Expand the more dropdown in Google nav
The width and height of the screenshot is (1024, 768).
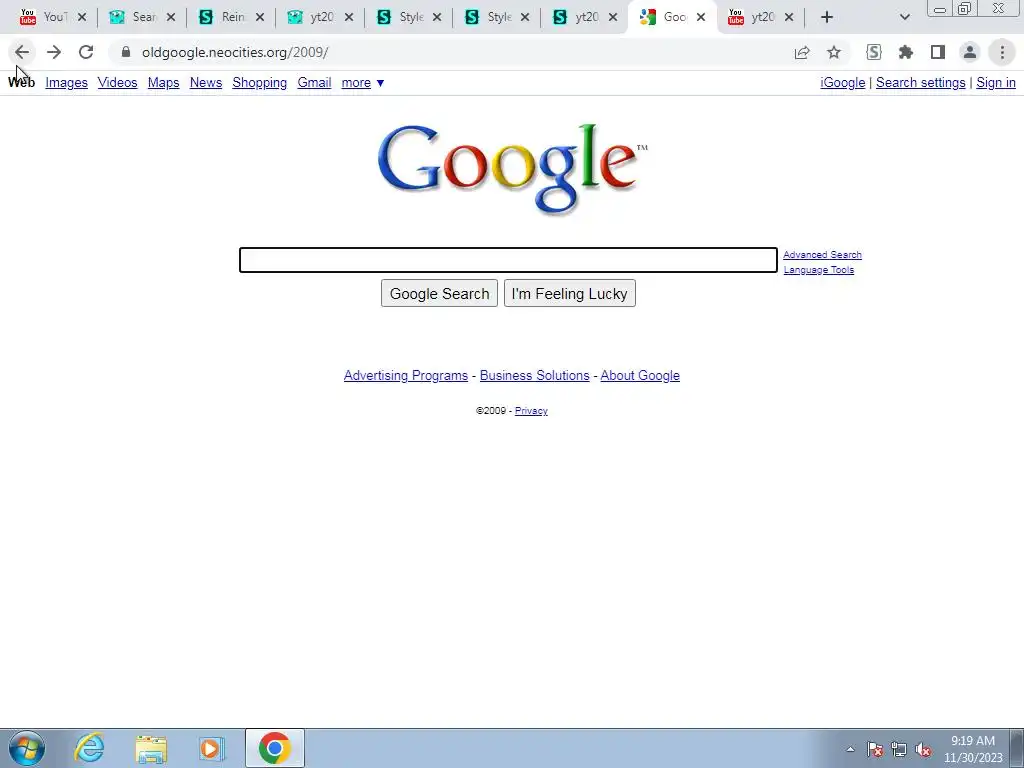click(x=363, y=83)
